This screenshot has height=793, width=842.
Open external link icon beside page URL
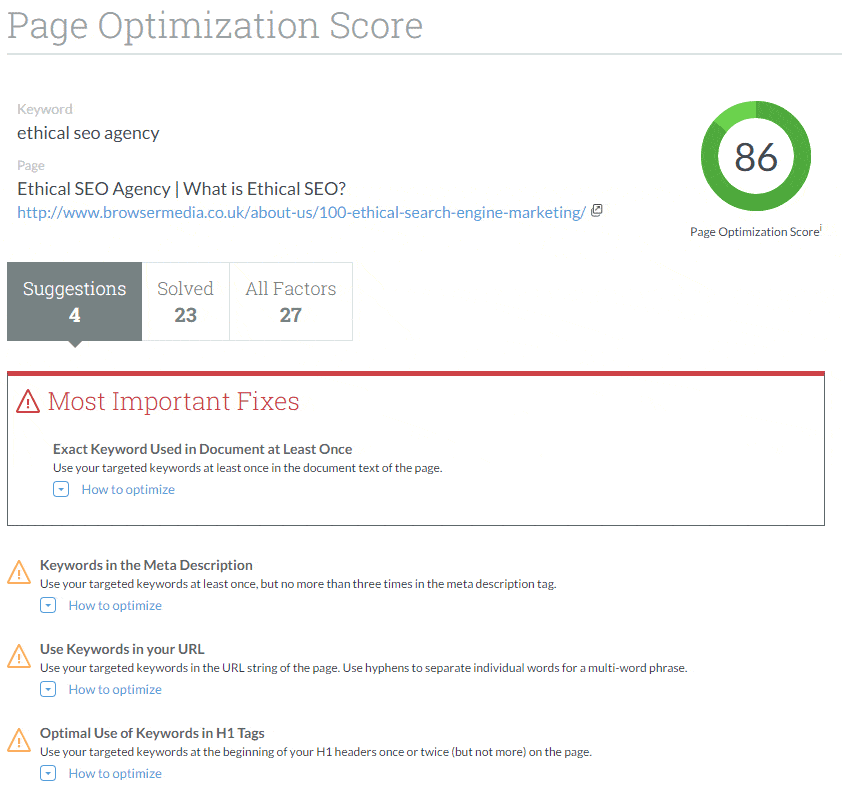(x=597, y=210)
